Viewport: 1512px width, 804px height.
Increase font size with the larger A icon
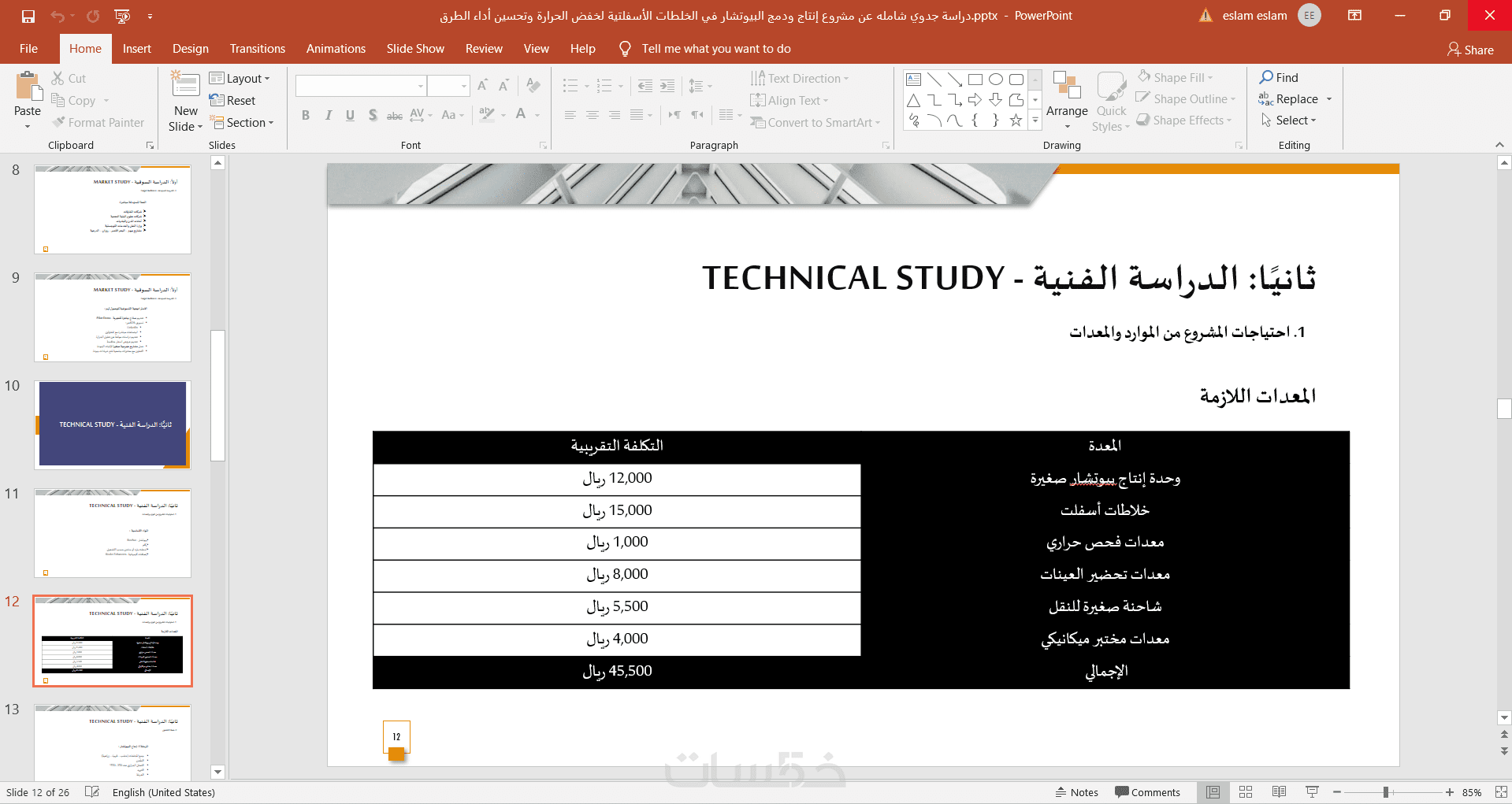coord(483,85)
